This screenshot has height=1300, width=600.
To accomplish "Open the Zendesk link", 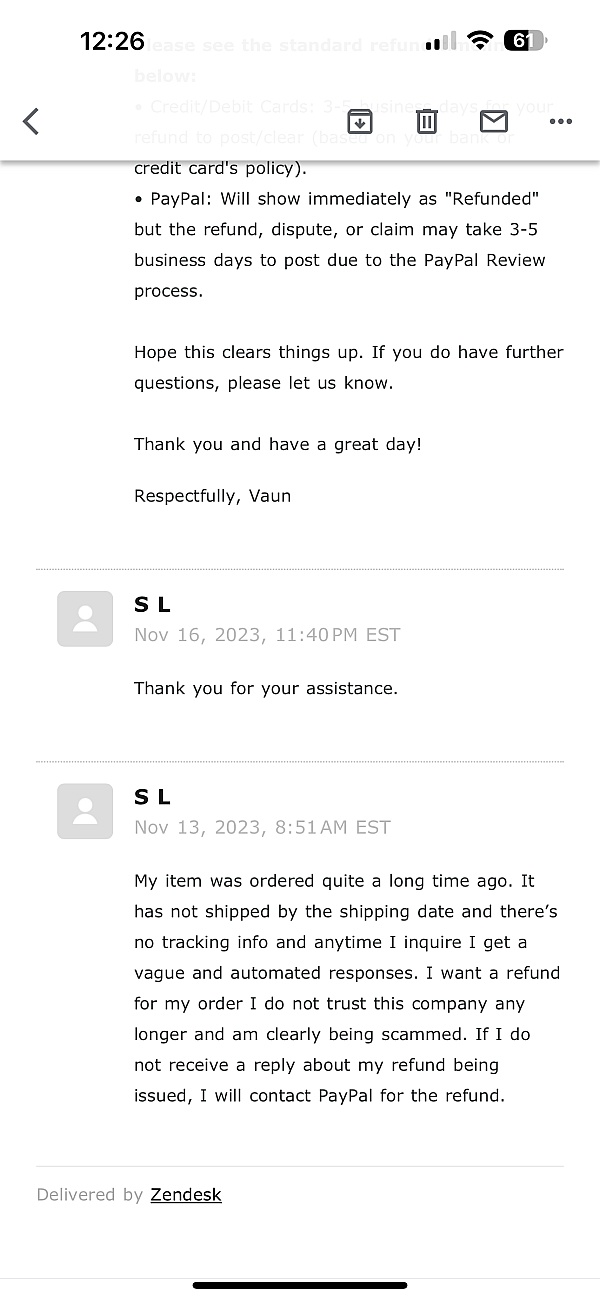I will point(186,1194).
